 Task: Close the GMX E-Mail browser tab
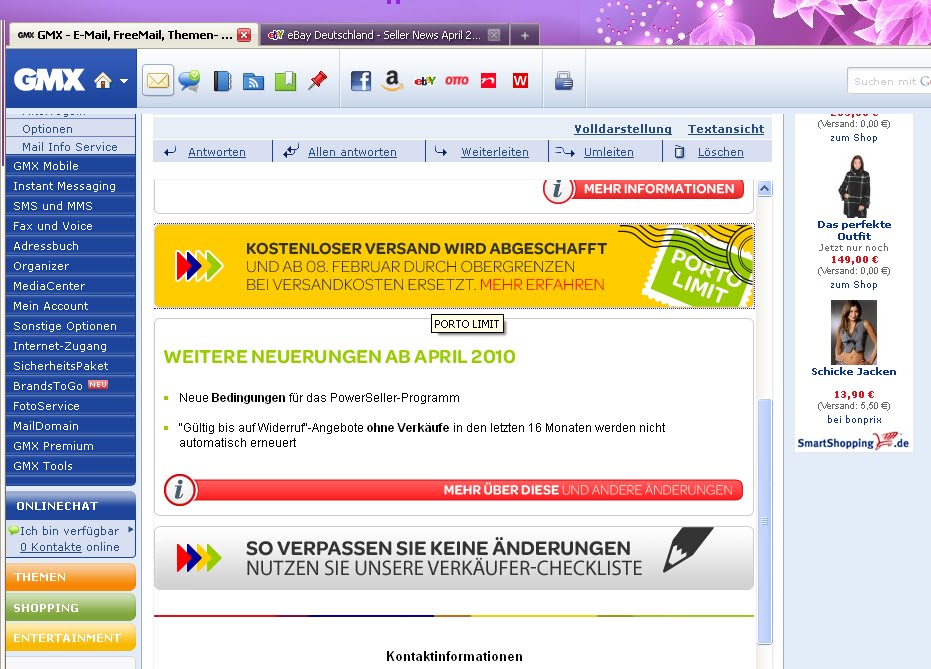(x=244, y=35)
